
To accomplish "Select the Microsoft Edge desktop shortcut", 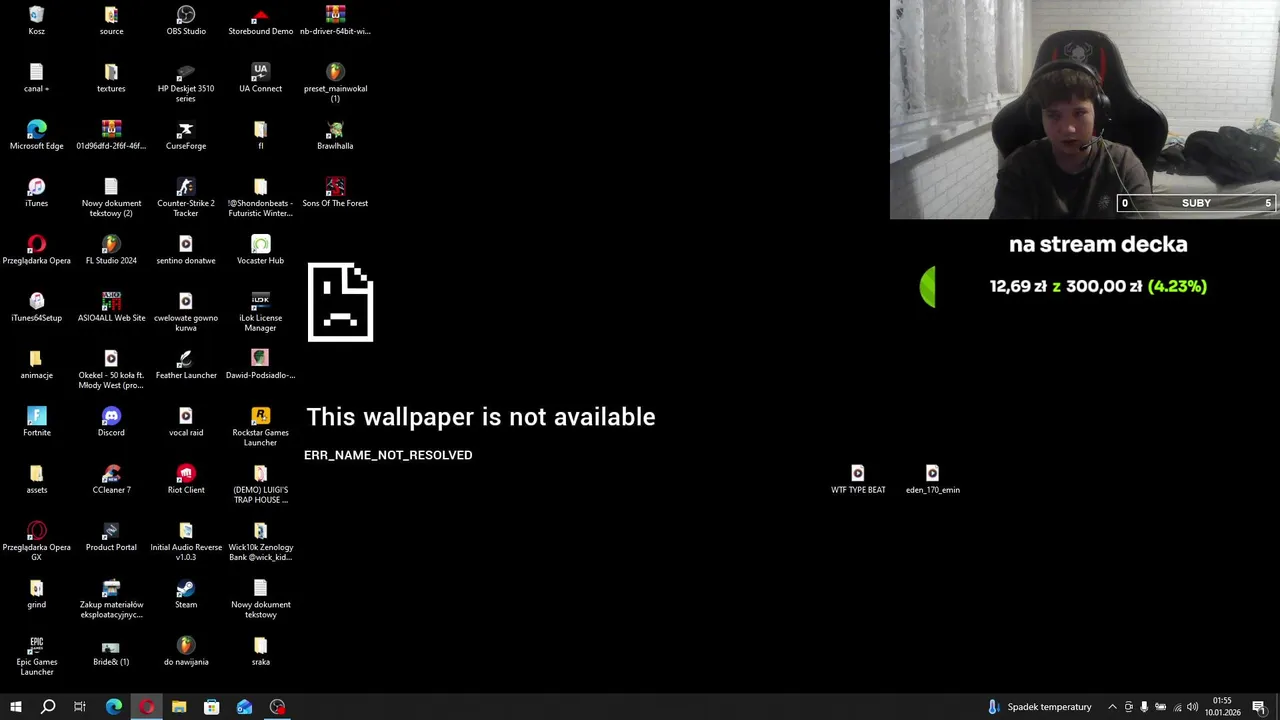I will (x=36, y=135).
